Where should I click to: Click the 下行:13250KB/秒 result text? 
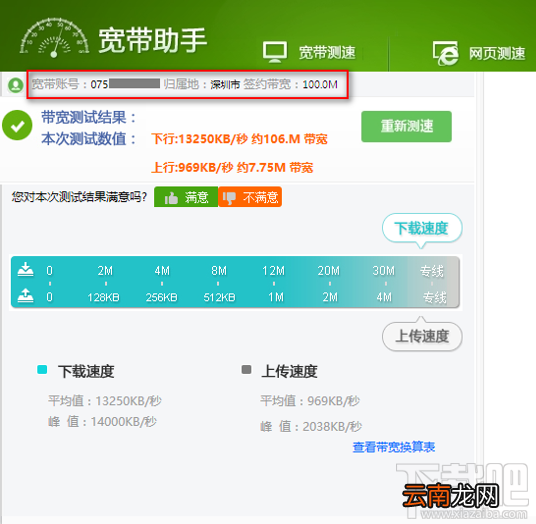coord(239,139)
